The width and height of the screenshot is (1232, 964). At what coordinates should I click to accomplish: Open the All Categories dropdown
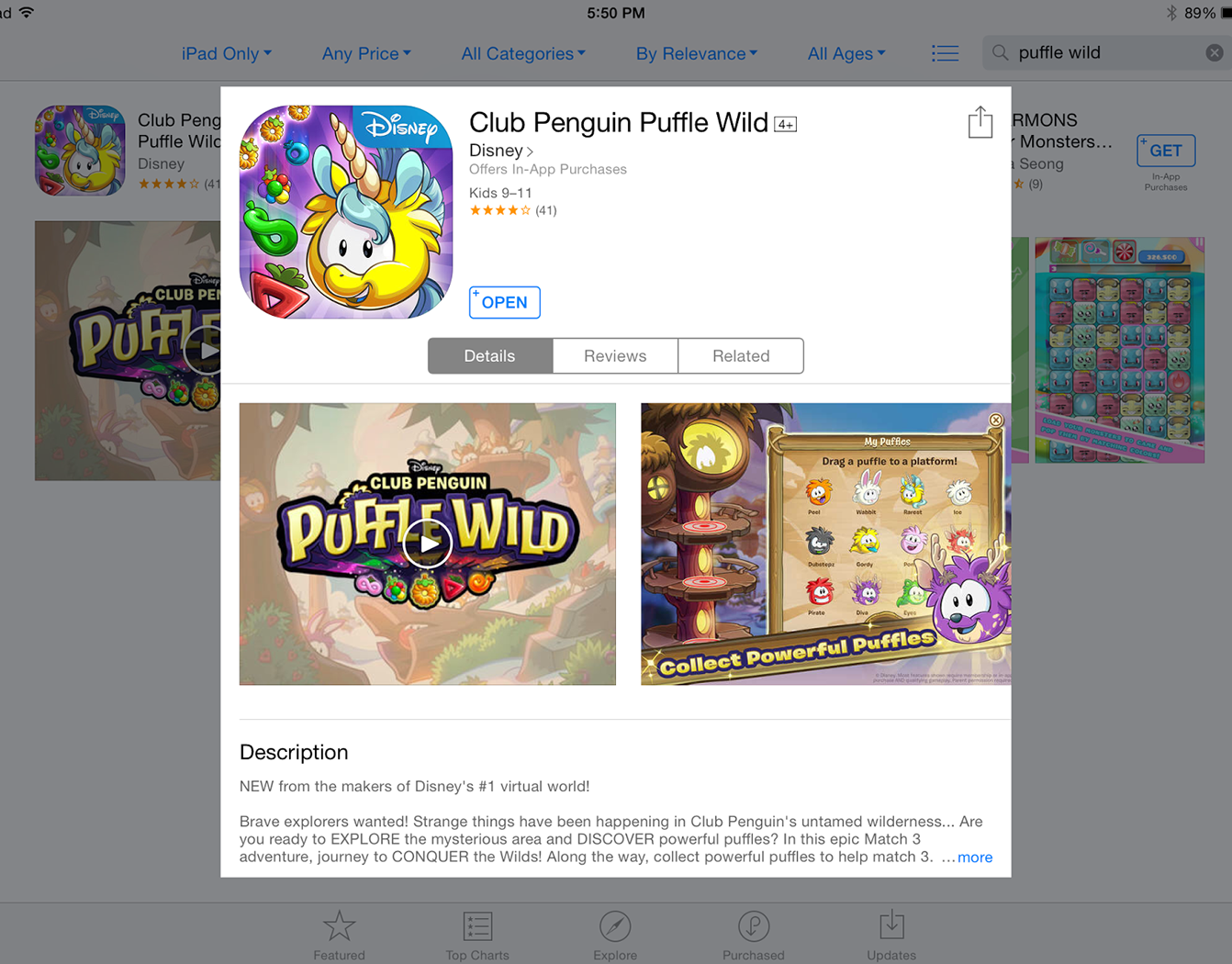523,53
